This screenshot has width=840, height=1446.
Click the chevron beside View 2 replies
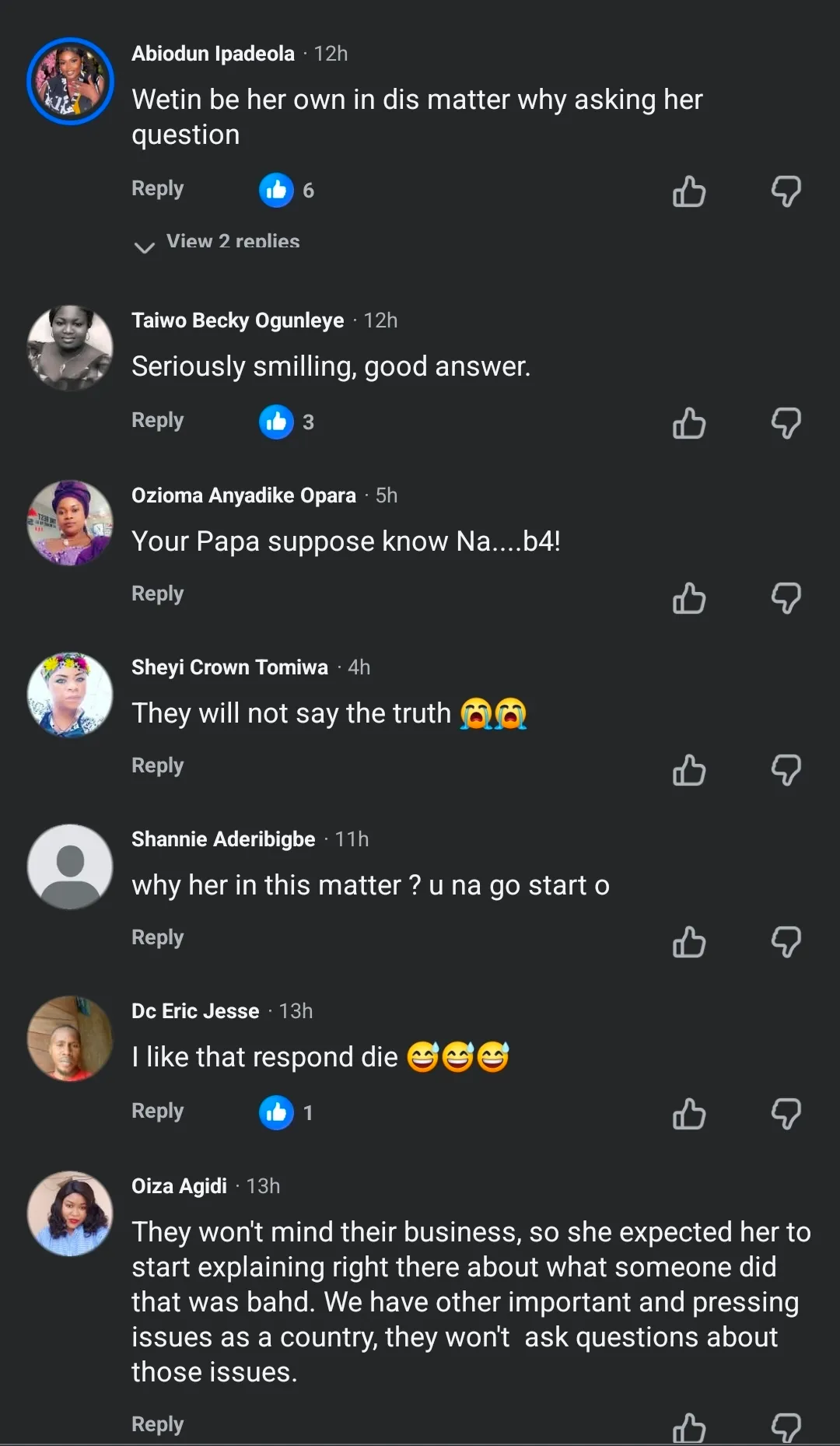pos(145,247)
